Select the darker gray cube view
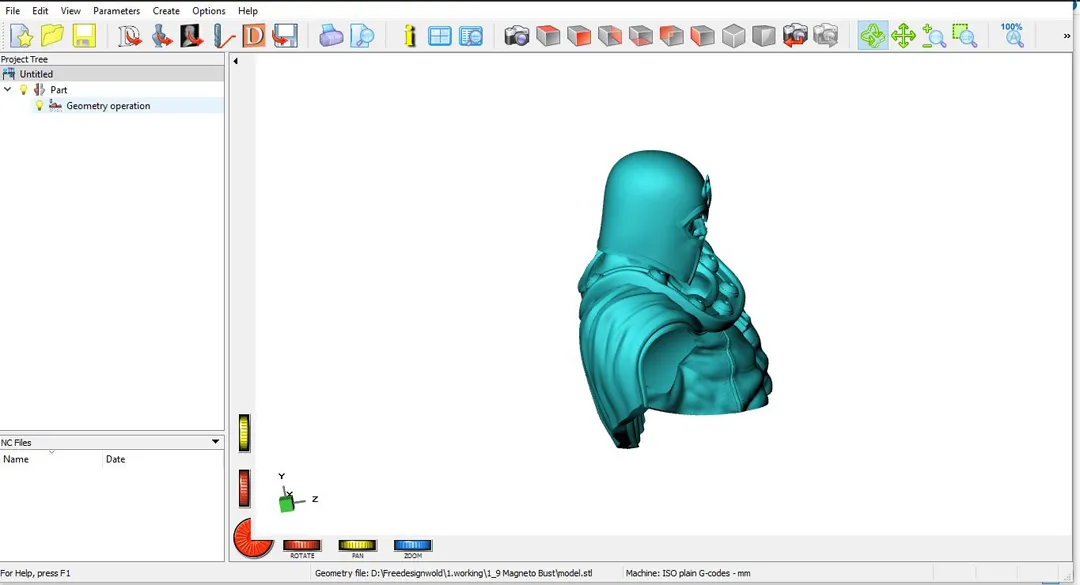 [764, 36]
